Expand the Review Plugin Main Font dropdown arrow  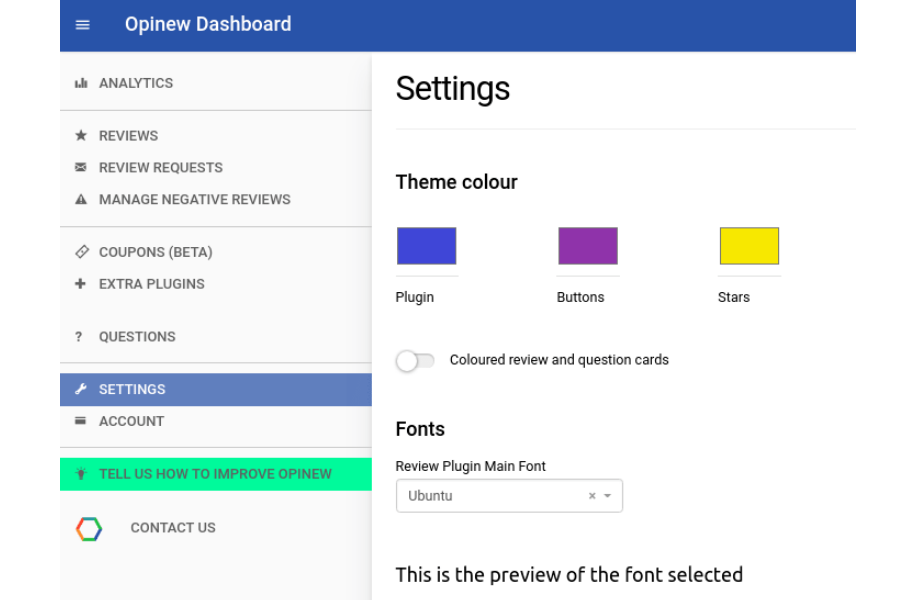click(x=607, y=496)
